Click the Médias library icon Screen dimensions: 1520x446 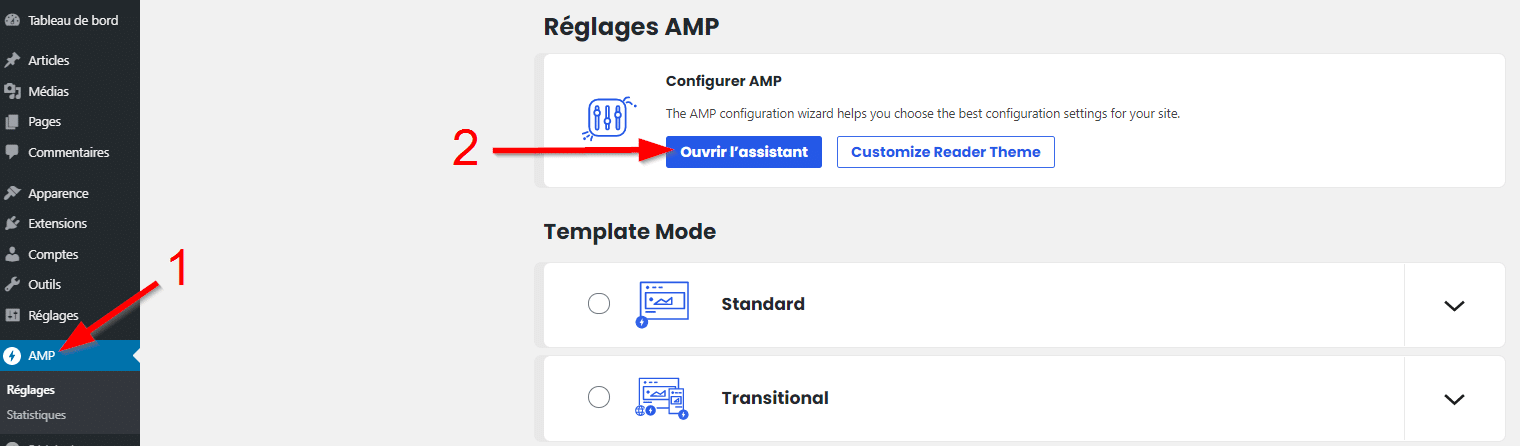point(12,91)
